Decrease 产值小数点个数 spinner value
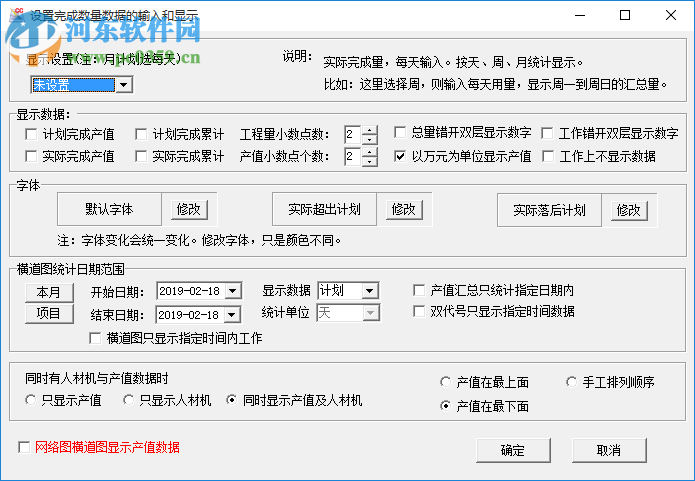Image resolution: width=695 pixels, height=481 pixels. 369,161
